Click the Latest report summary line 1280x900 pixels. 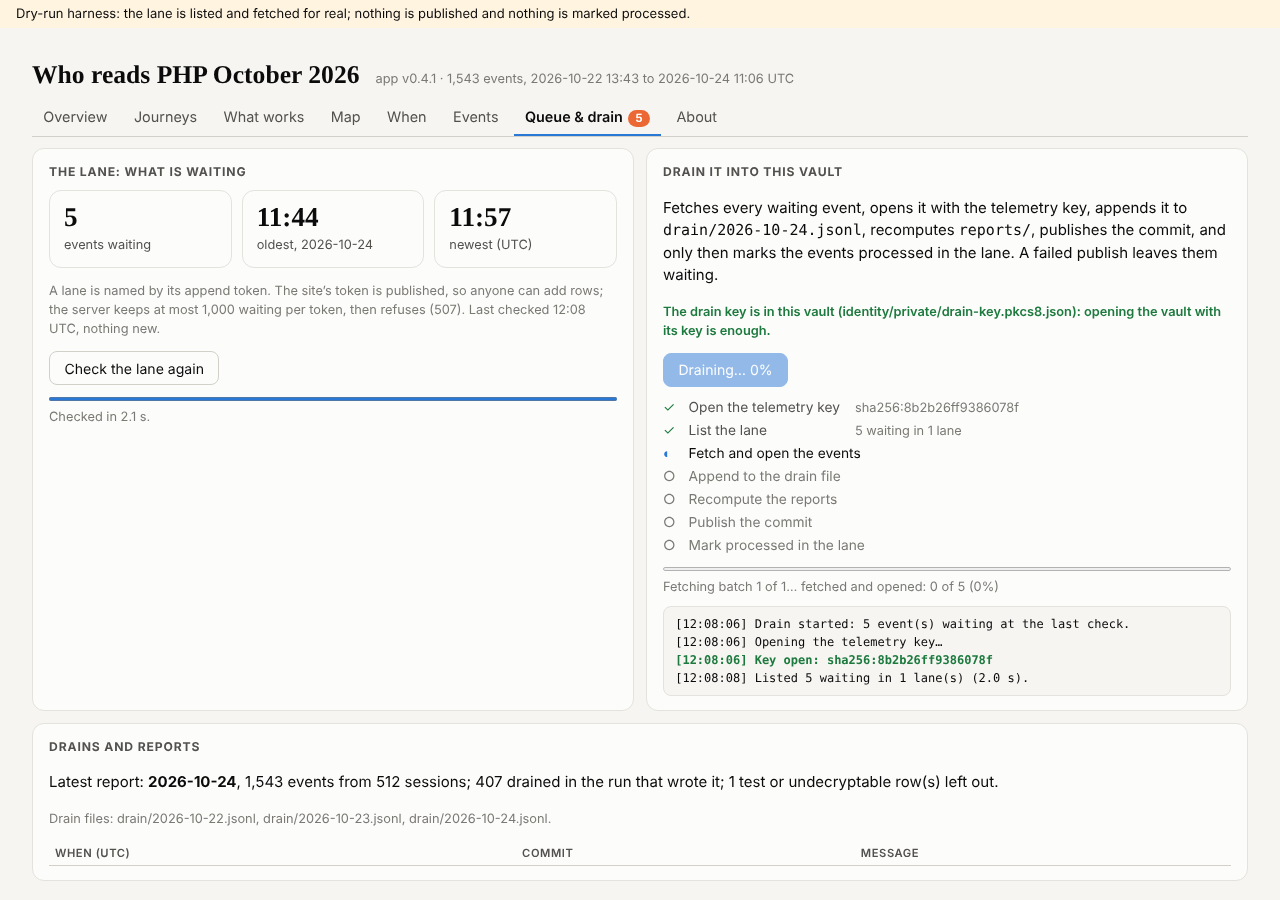523,782
